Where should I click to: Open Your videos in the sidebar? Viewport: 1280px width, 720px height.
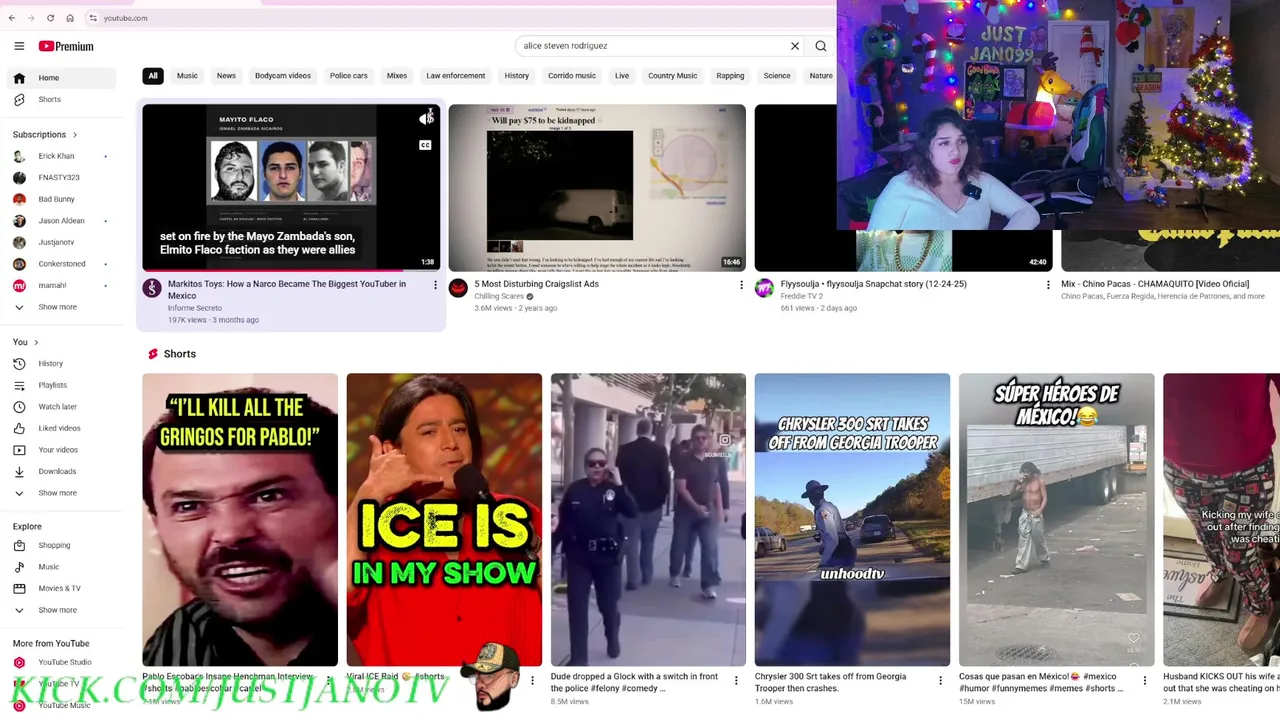point(63,450)
